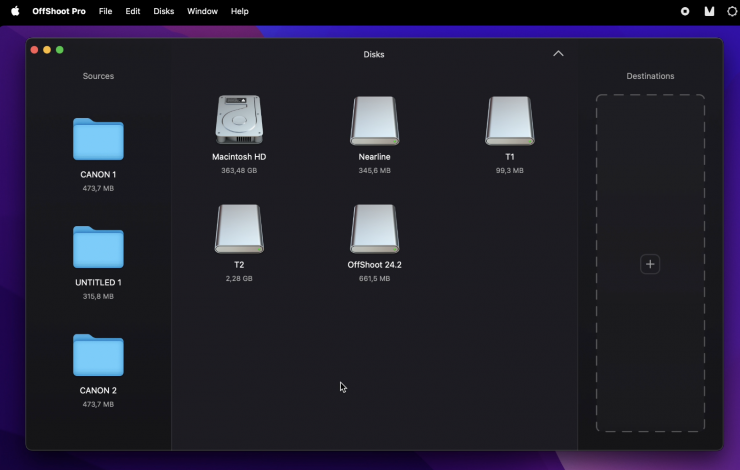
Task: Click the M status icon in menu bar
Action: tap(709, 11)
